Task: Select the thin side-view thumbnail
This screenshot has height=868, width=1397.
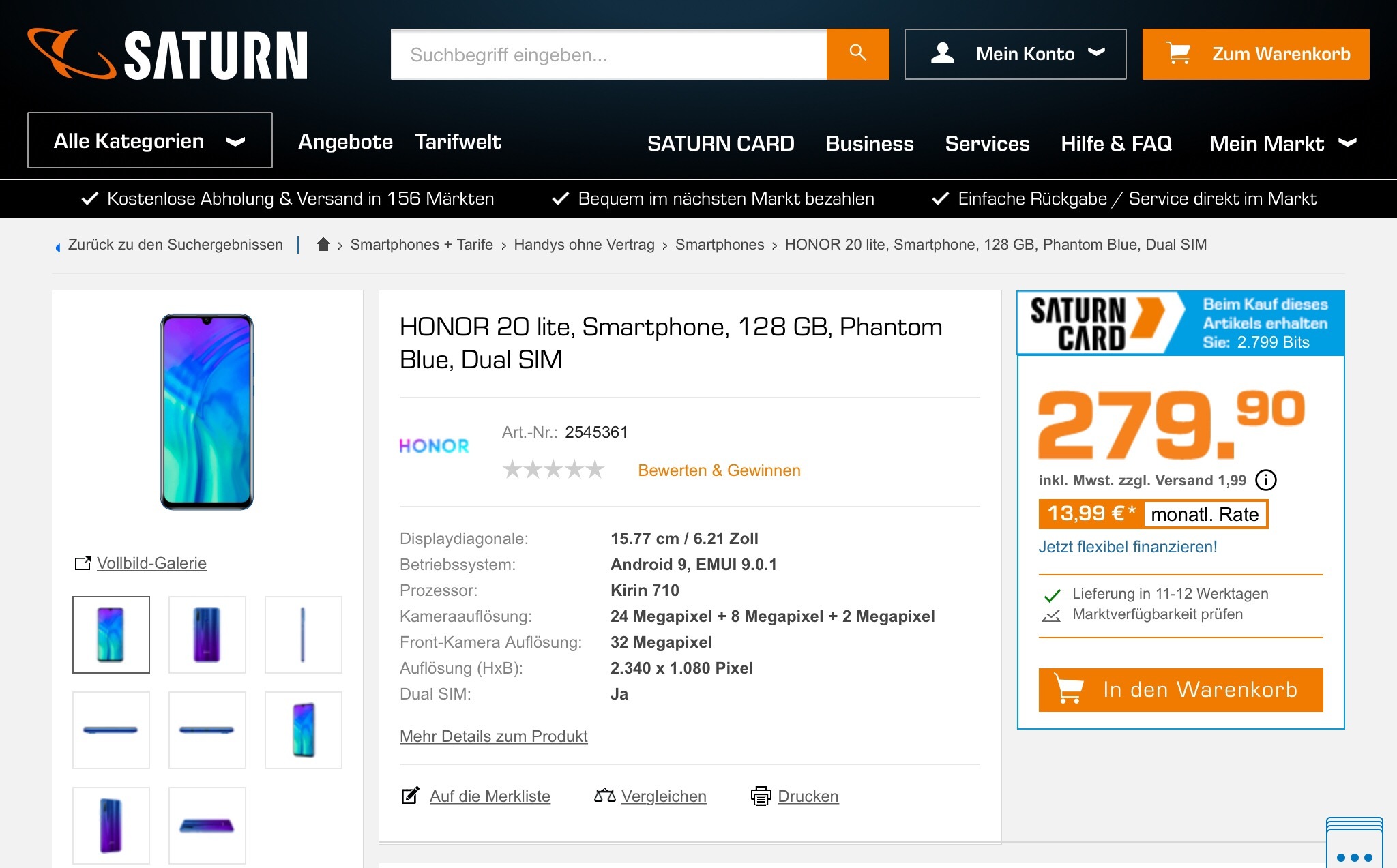Action: 304,635
